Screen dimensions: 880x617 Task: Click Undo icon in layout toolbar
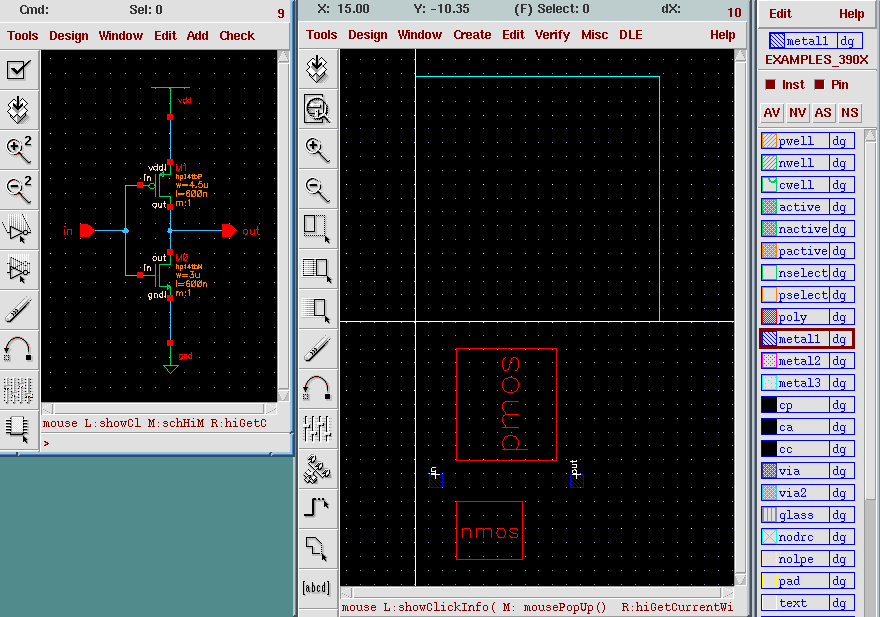click(318, 389)
